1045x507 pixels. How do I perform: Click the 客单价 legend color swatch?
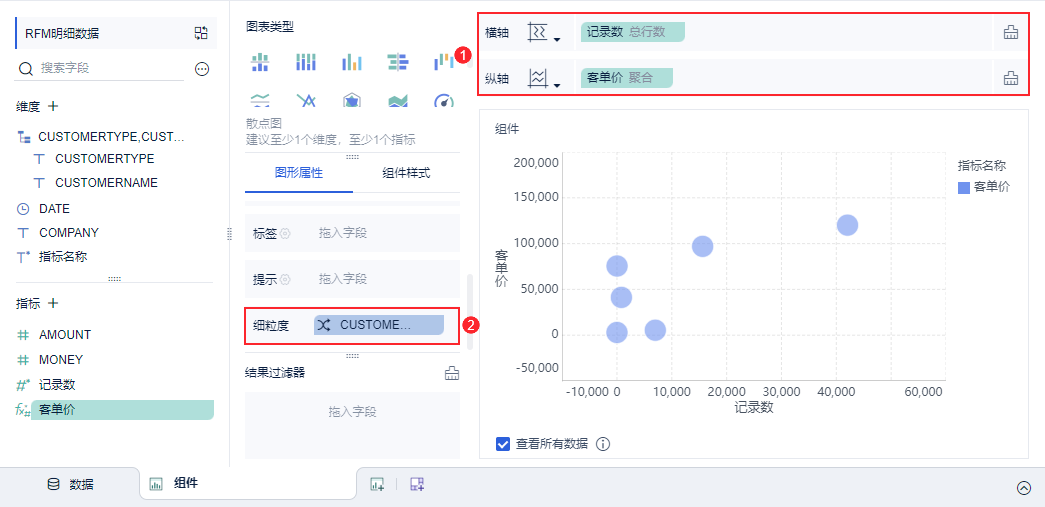(x=964, y=187)
